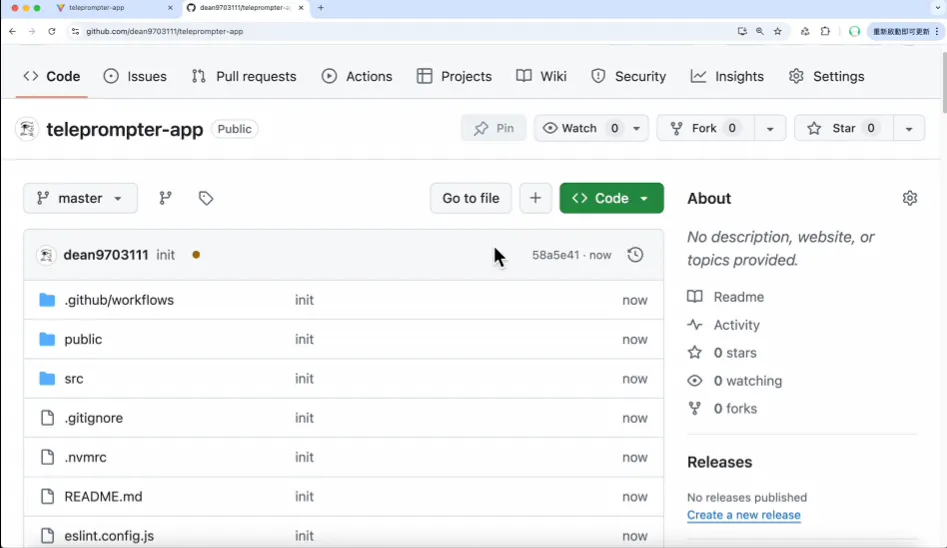
Task: Click the repository owner avatar
Action: [x=27, y=129]
